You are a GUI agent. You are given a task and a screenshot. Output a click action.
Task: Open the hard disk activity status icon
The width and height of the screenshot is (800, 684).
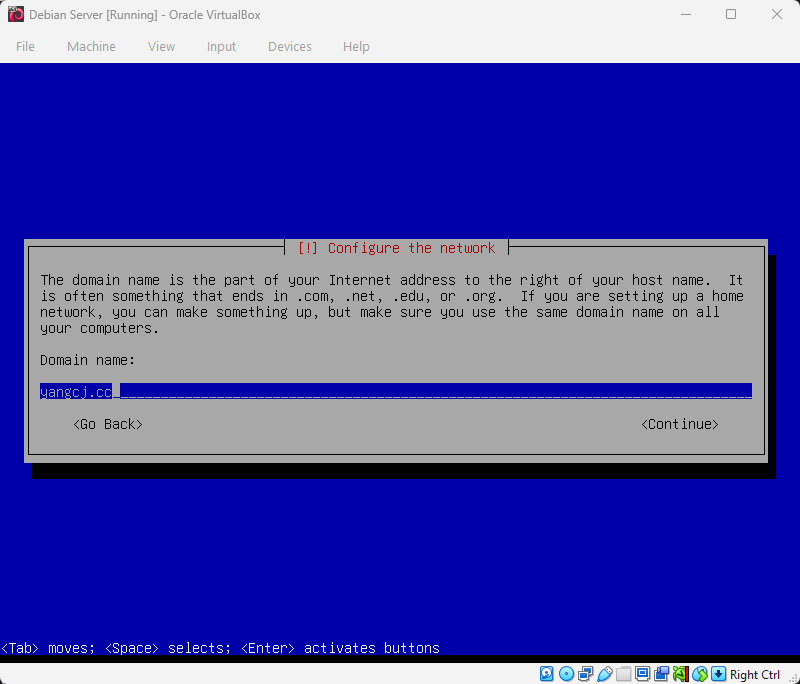547,673
